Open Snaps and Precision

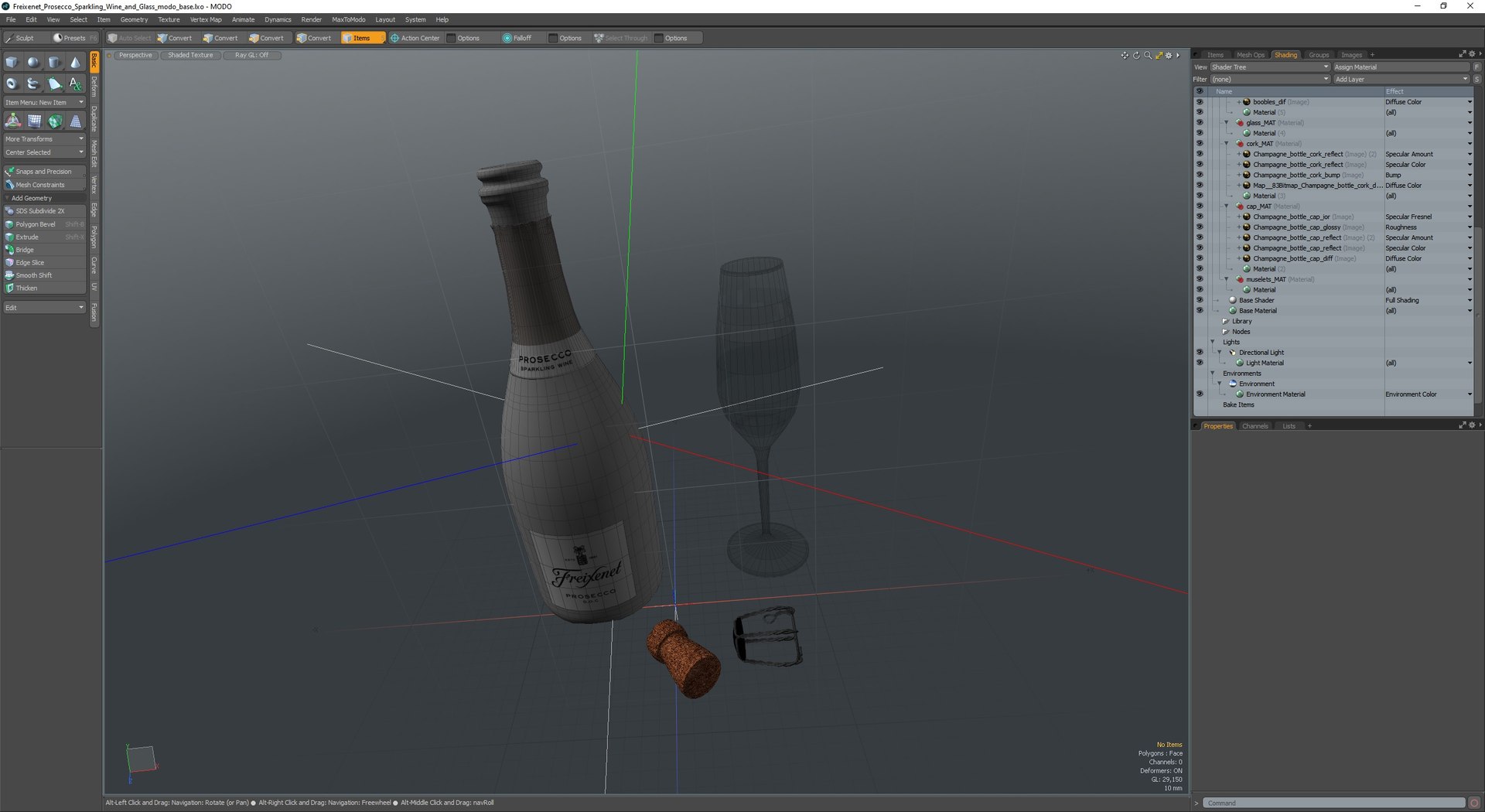(x=44, y=172)
